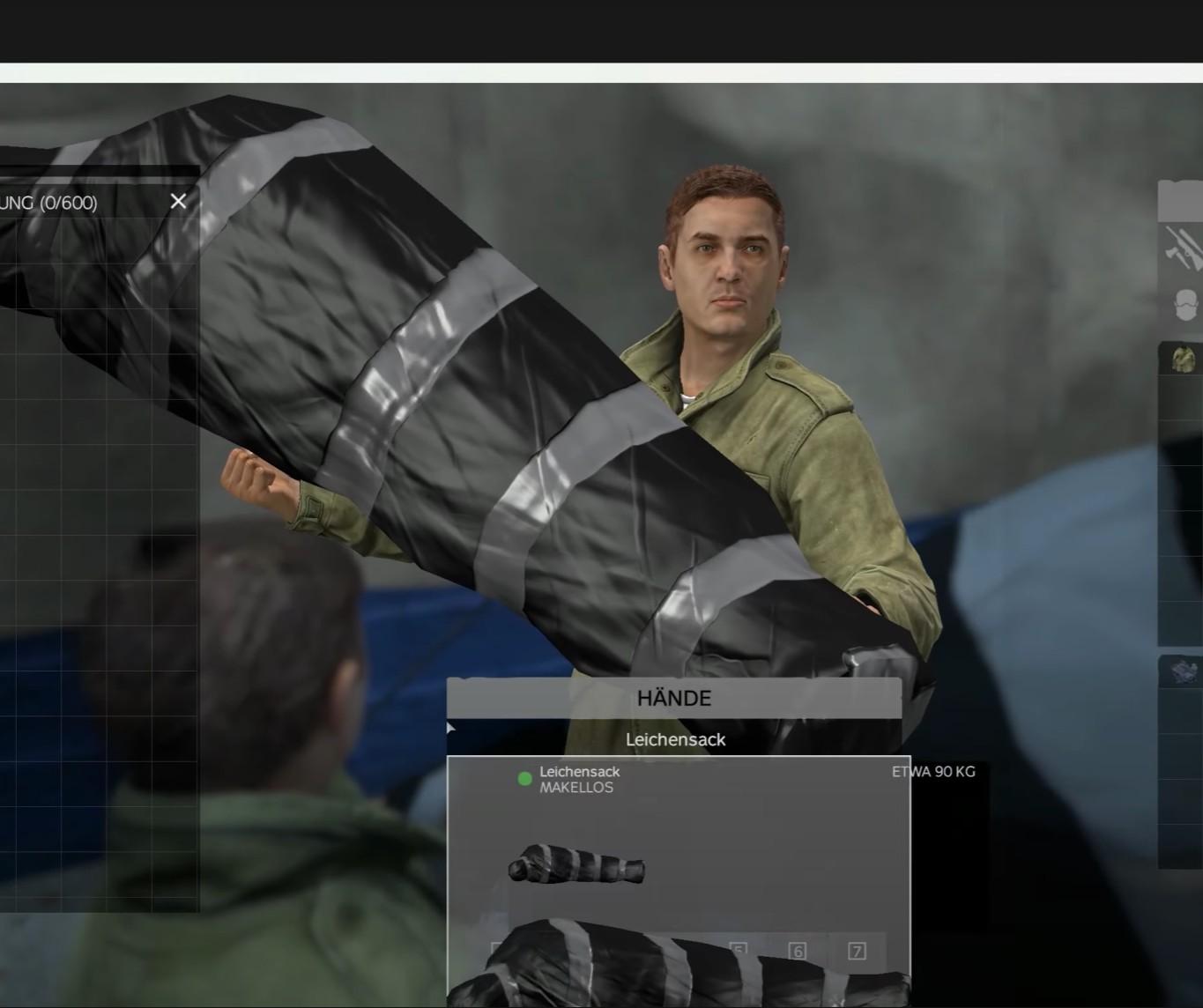Image resolution: width=1203 pixels, height=1008 pixels.
Task: Click the green condition dot beside Leichensack
Action: [525, 778]
